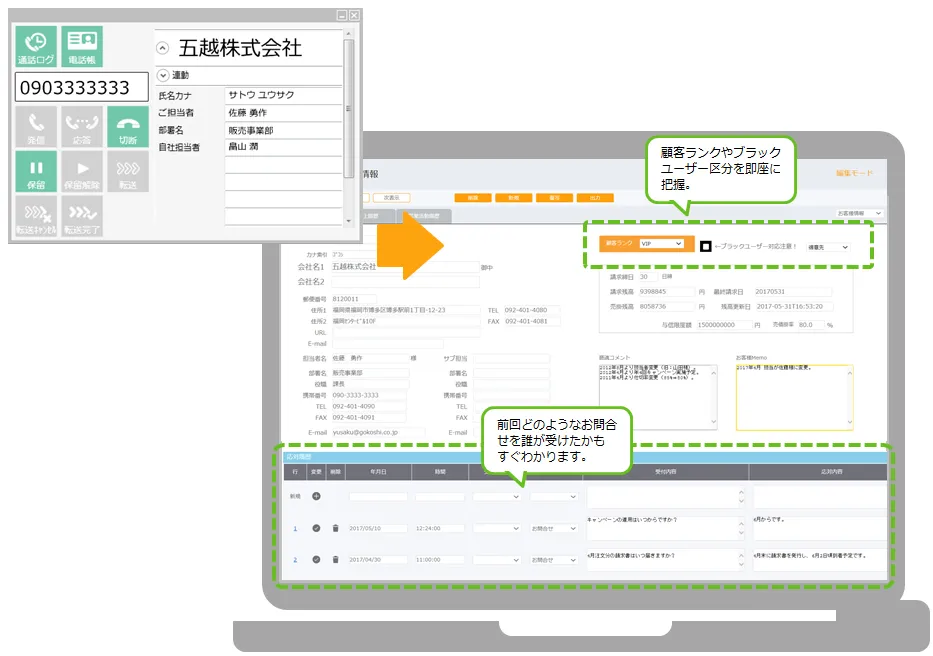The image size is (933, 656).
Task: Click the 郵便番号 field 8120011
Action: (x=353, y=299)
